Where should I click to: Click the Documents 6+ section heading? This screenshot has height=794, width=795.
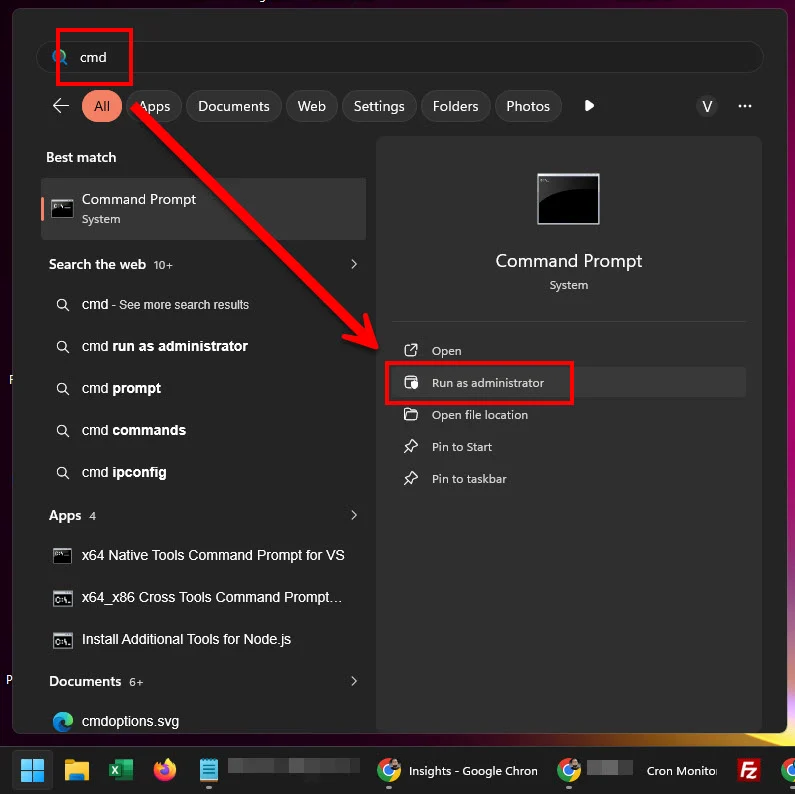(96, 681)
